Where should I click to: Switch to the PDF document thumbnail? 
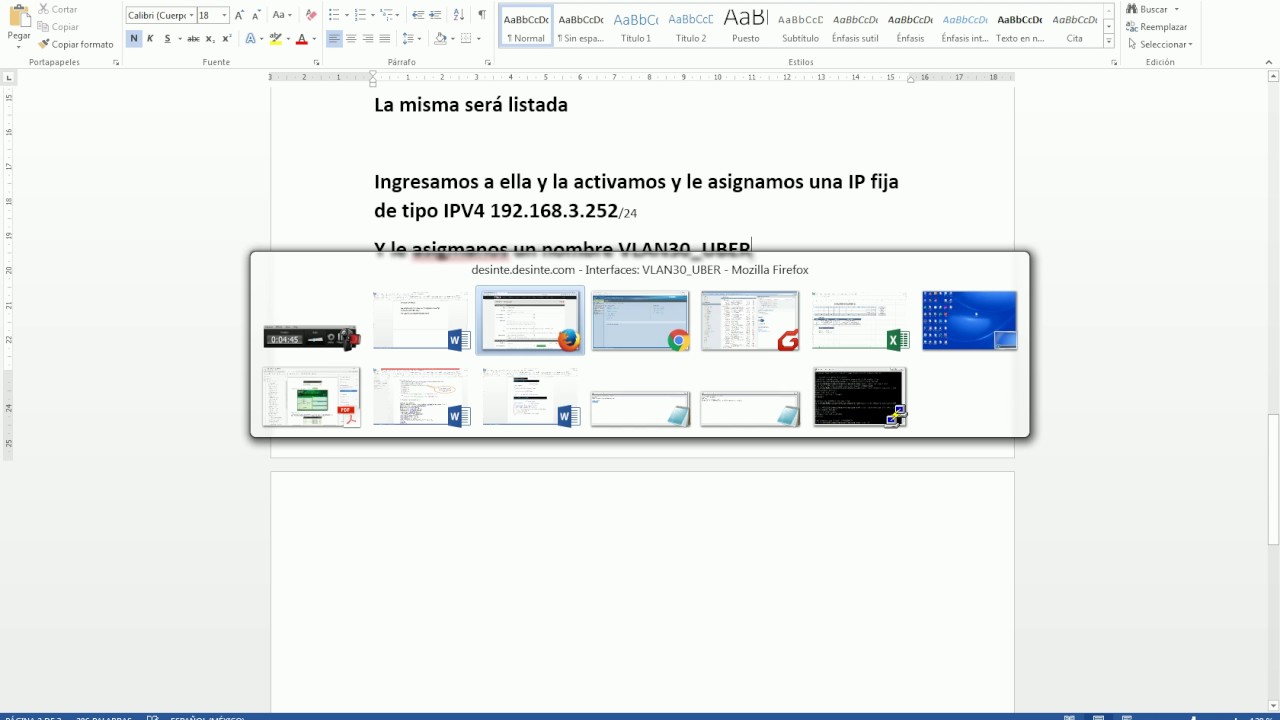coord(311,397)
